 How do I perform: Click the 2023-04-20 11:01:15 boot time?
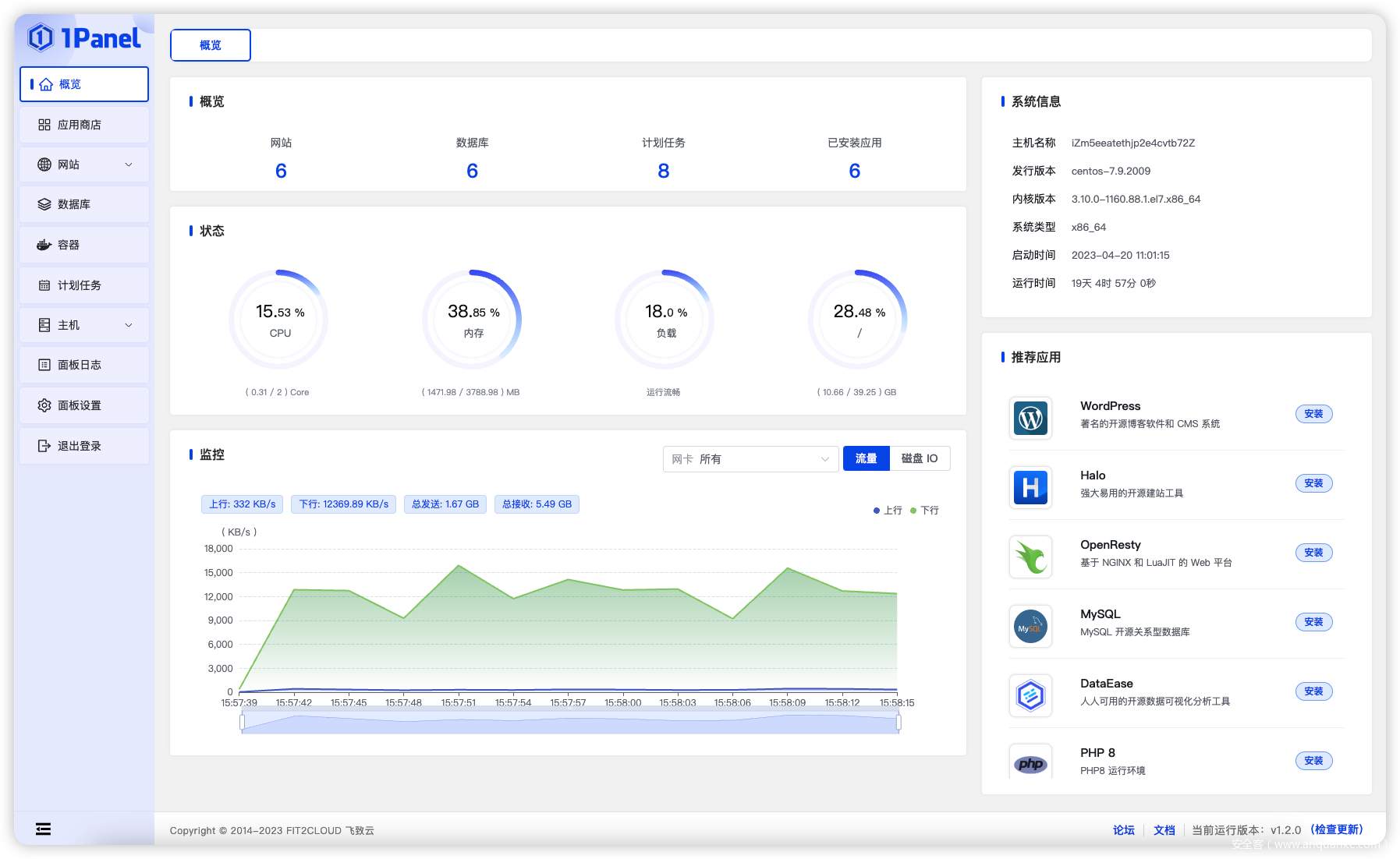tap(1120, 256)
